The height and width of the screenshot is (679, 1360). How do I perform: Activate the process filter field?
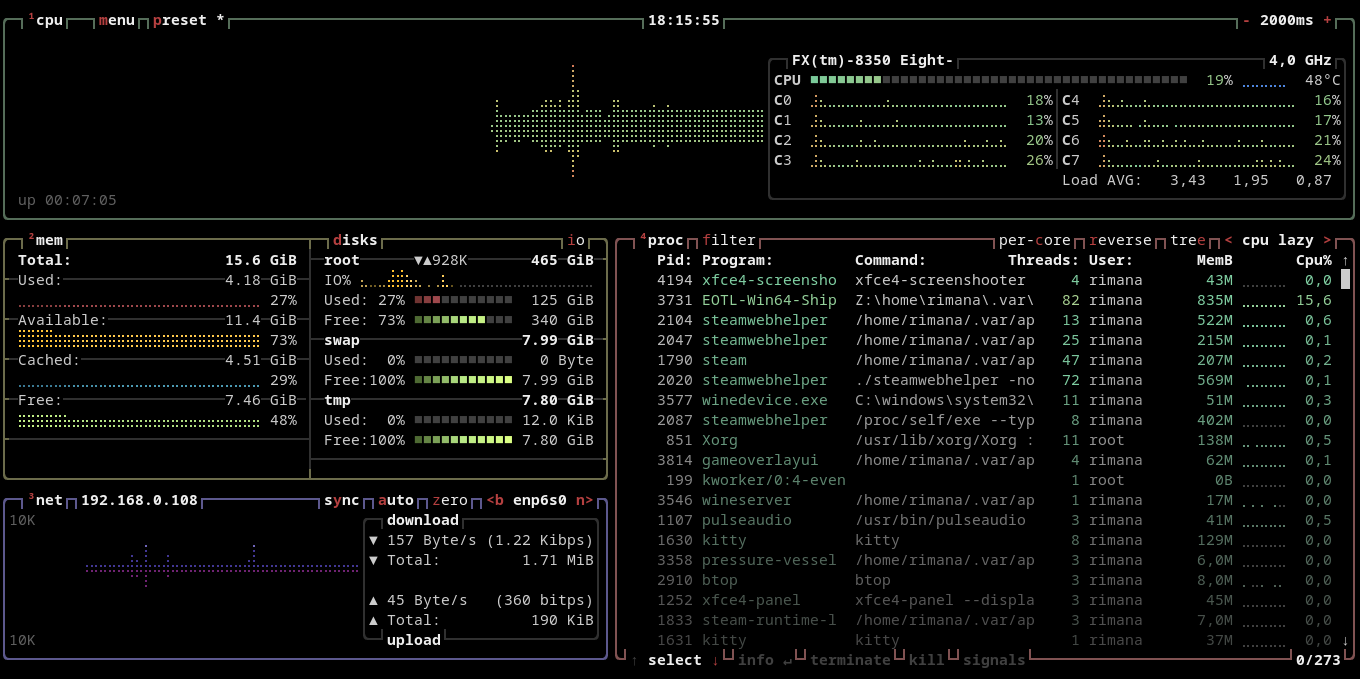click(x=729, y=240)
